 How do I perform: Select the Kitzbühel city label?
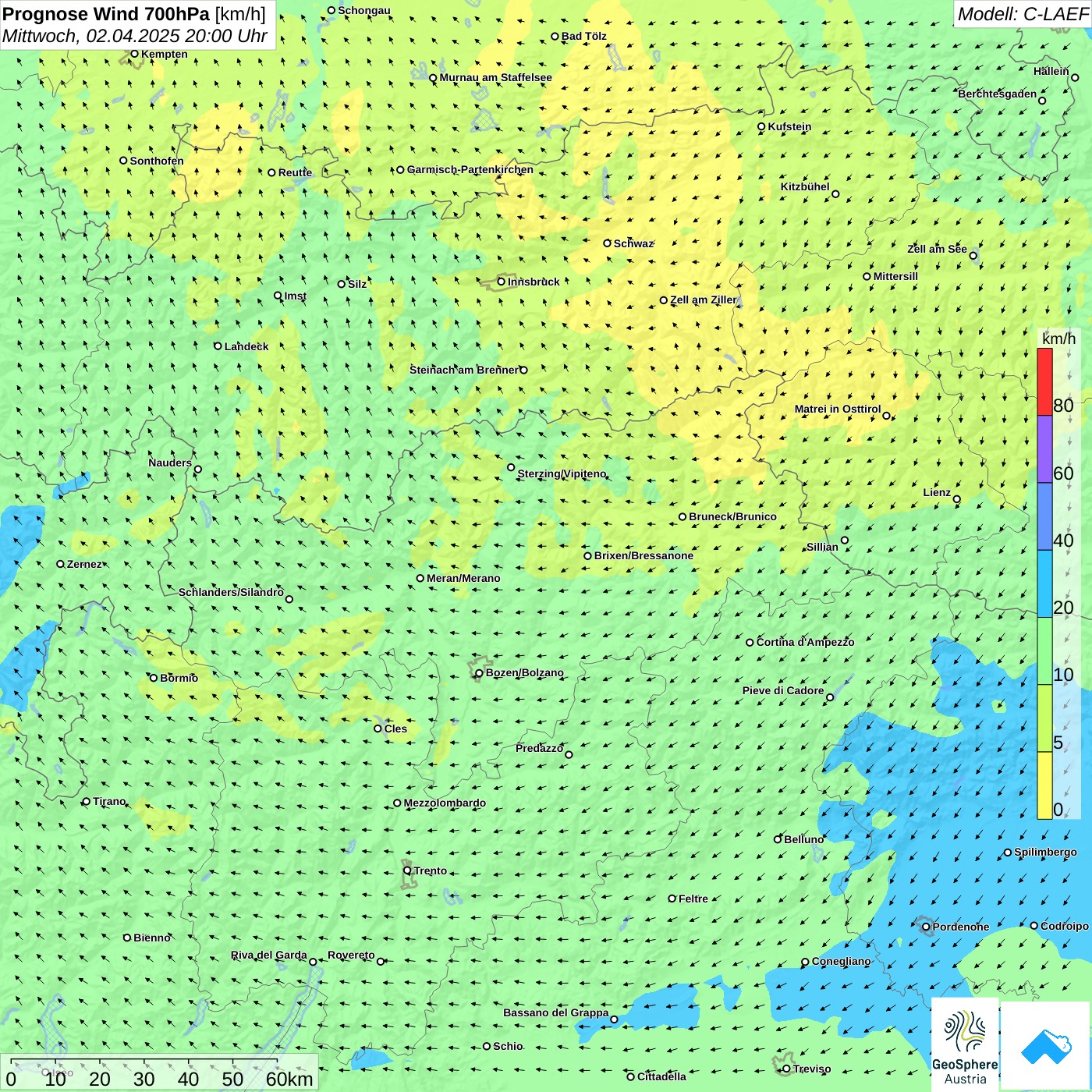(x=805, y=186)
